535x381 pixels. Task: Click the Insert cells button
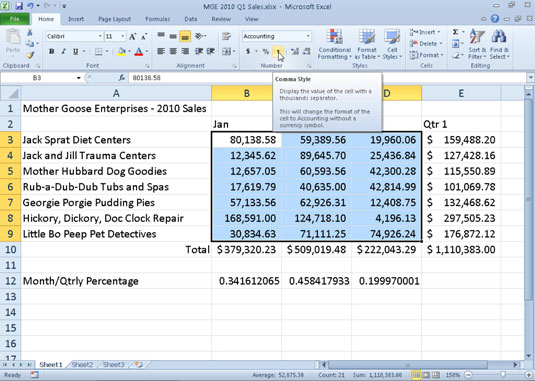point(425,32)
